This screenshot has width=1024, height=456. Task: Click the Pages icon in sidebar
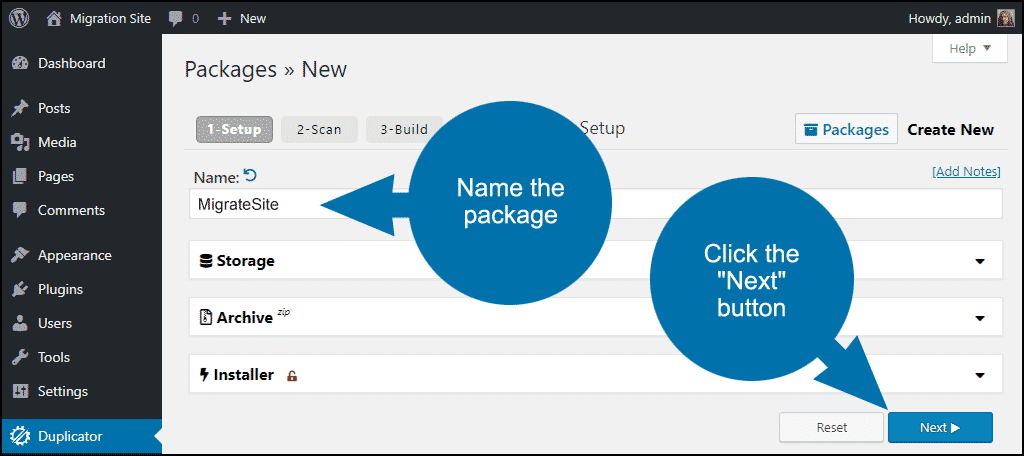pyautogui.click(x=20, y=176)
